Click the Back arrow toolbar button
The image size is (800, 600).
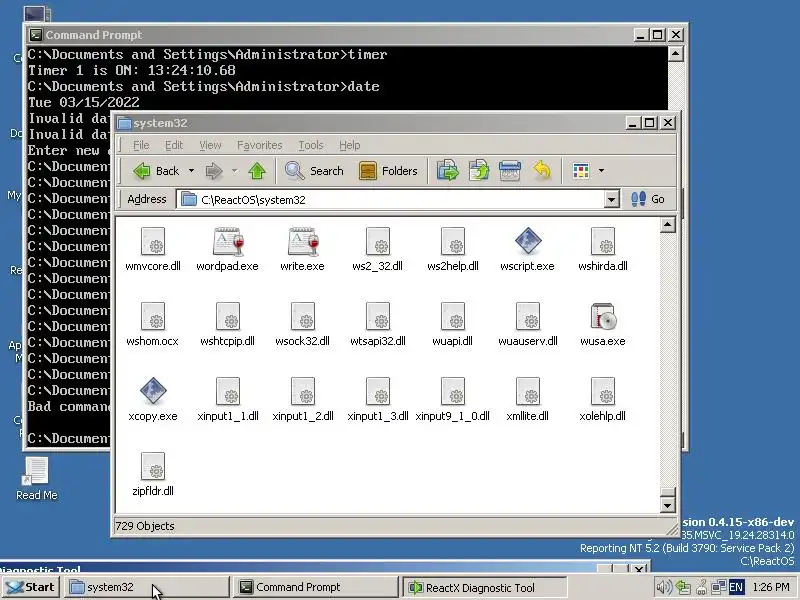(156, 171)
